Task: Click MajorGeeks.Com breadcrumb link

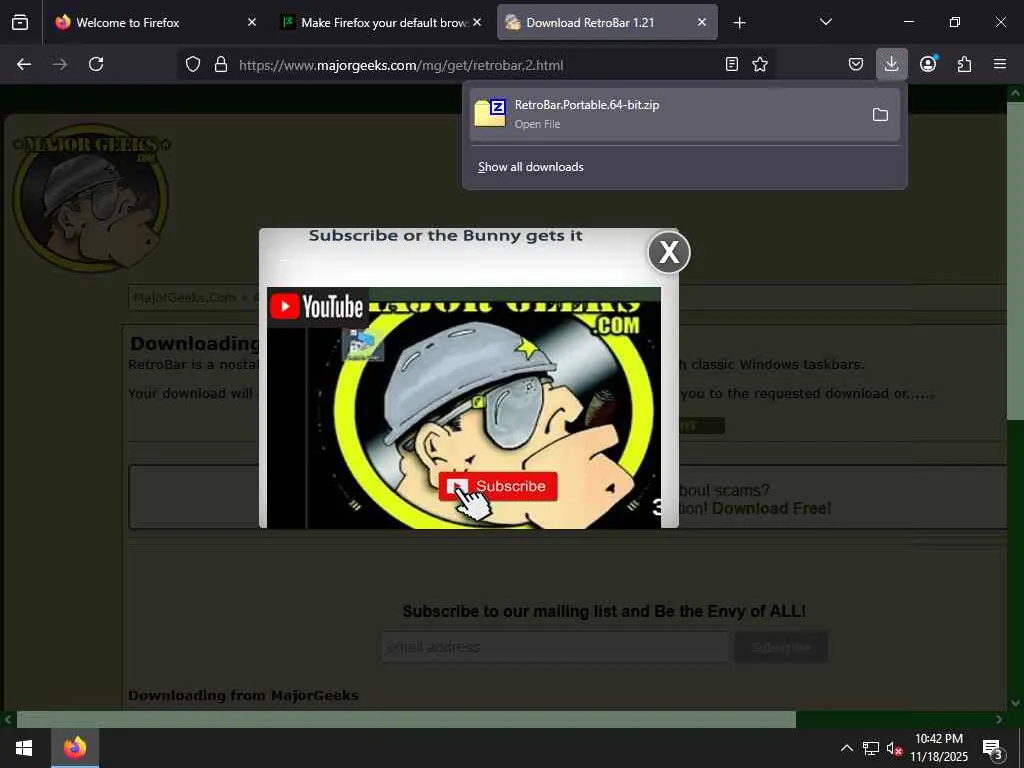Action: (x=185, y=298)
